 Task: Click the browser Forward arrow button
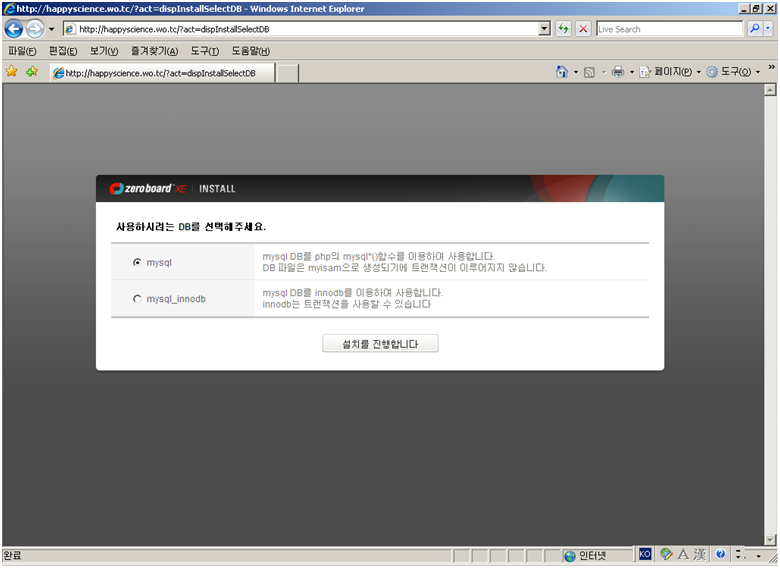point(35,29)
